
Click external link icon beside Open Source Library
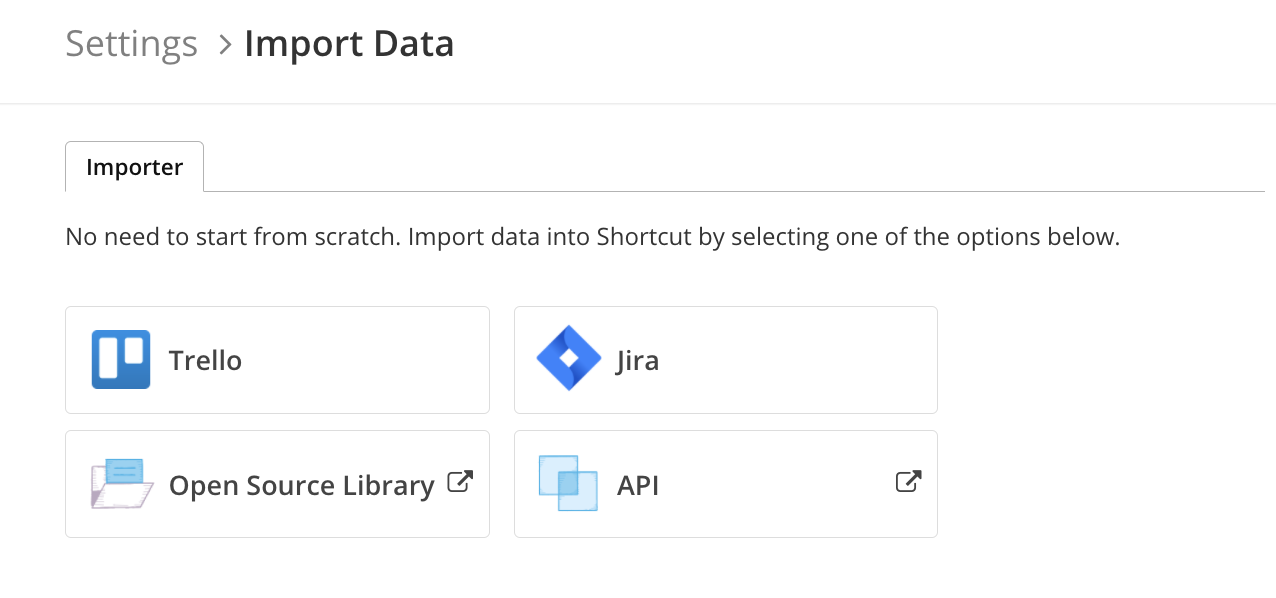tap(459, 482)
